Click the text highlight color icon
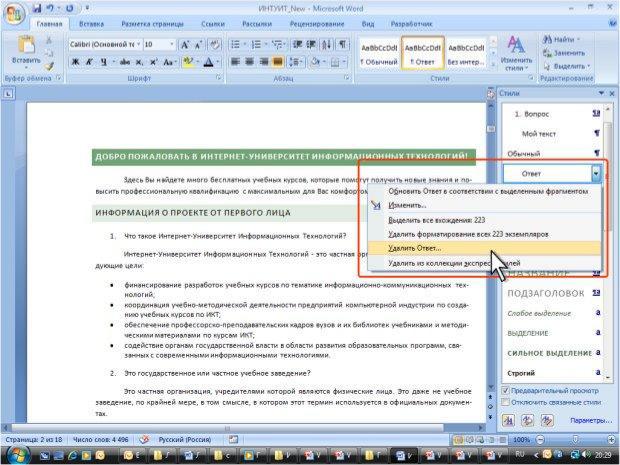Image resolution: width=620 pixels, height=465 pixels. point(188,62)
